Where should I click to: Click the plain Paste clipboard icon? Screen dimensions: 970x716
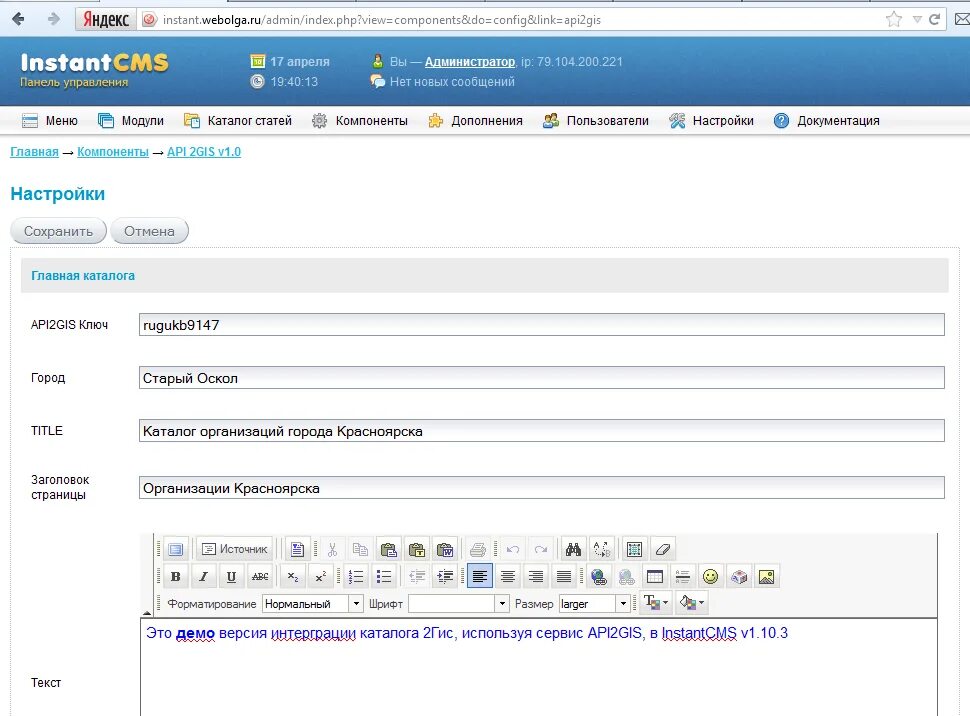tap(388, 549)
